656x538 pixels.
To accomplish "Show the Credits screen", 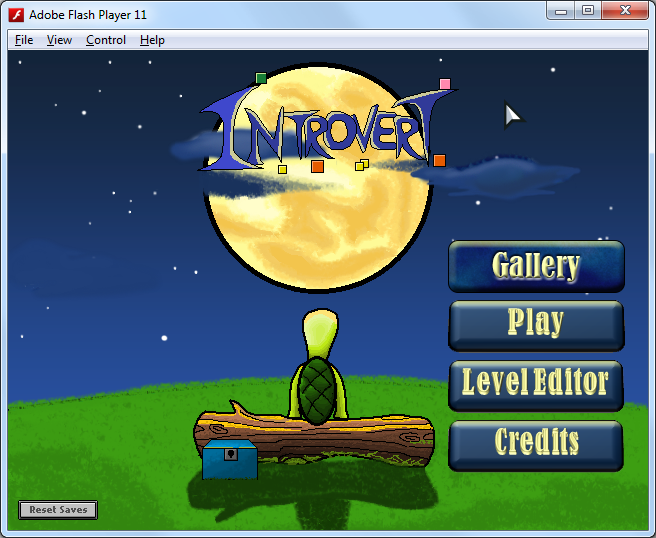I will point(536,443).
